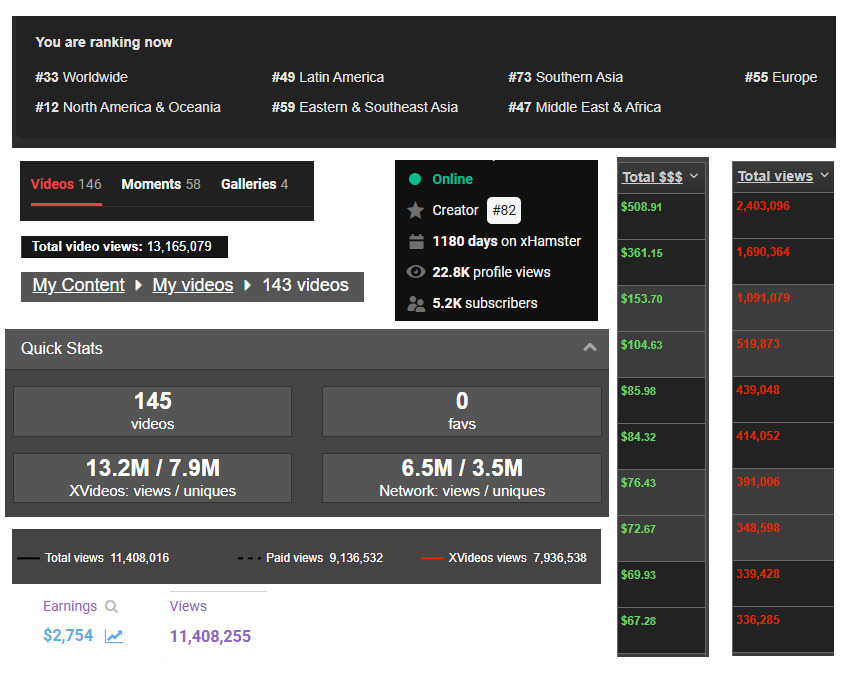Click the green Online status dot
This screenshot has width=856, height=690.
pyautogui.click(x=415, y=179)
